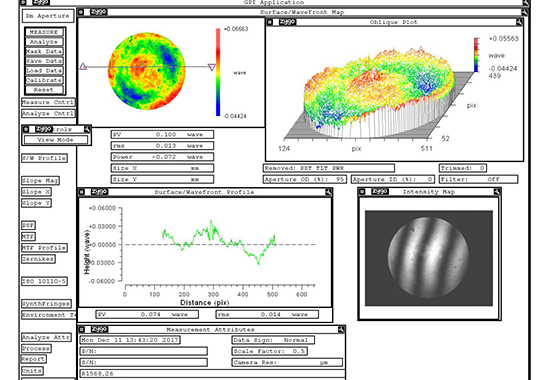550x380 pixels.
Task: Open the Measure Cntrl panel
Action: 48,102
